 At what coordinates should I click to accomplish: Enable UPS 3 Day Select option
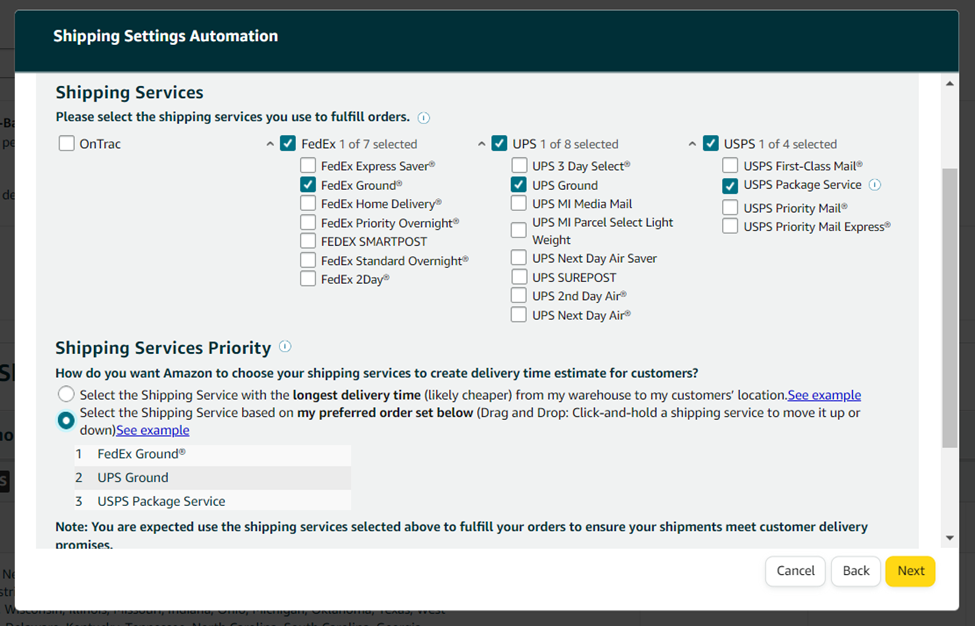(x=519, y=166)
